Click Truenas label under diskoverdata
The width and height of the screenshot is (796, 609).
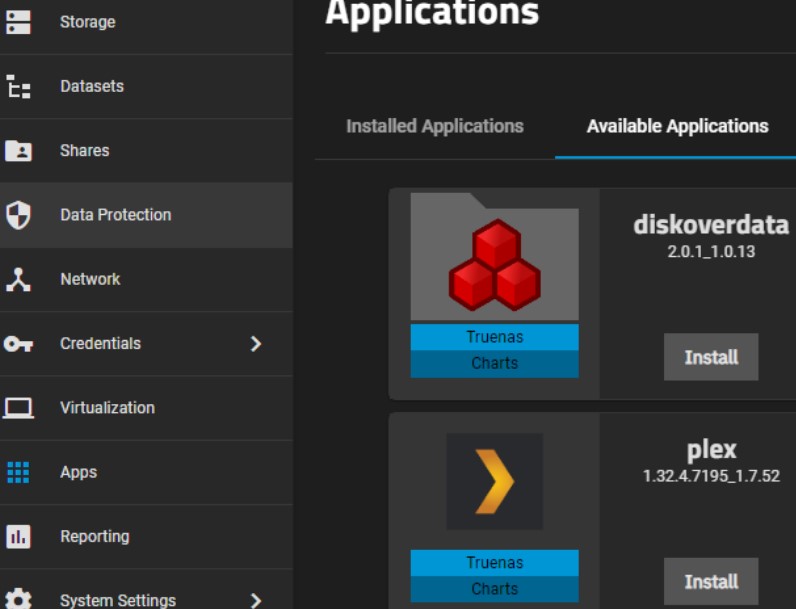click(494, 337)
